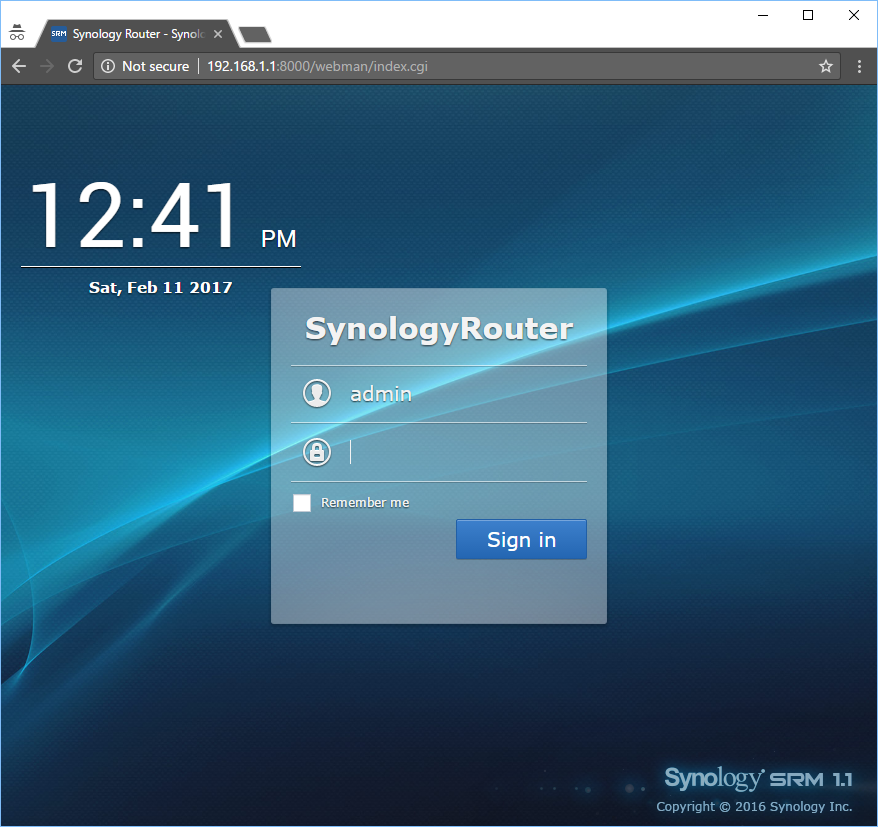Click the date Sat, Feb 11 2017
This screenshot has height=827, width=878.
161,287
